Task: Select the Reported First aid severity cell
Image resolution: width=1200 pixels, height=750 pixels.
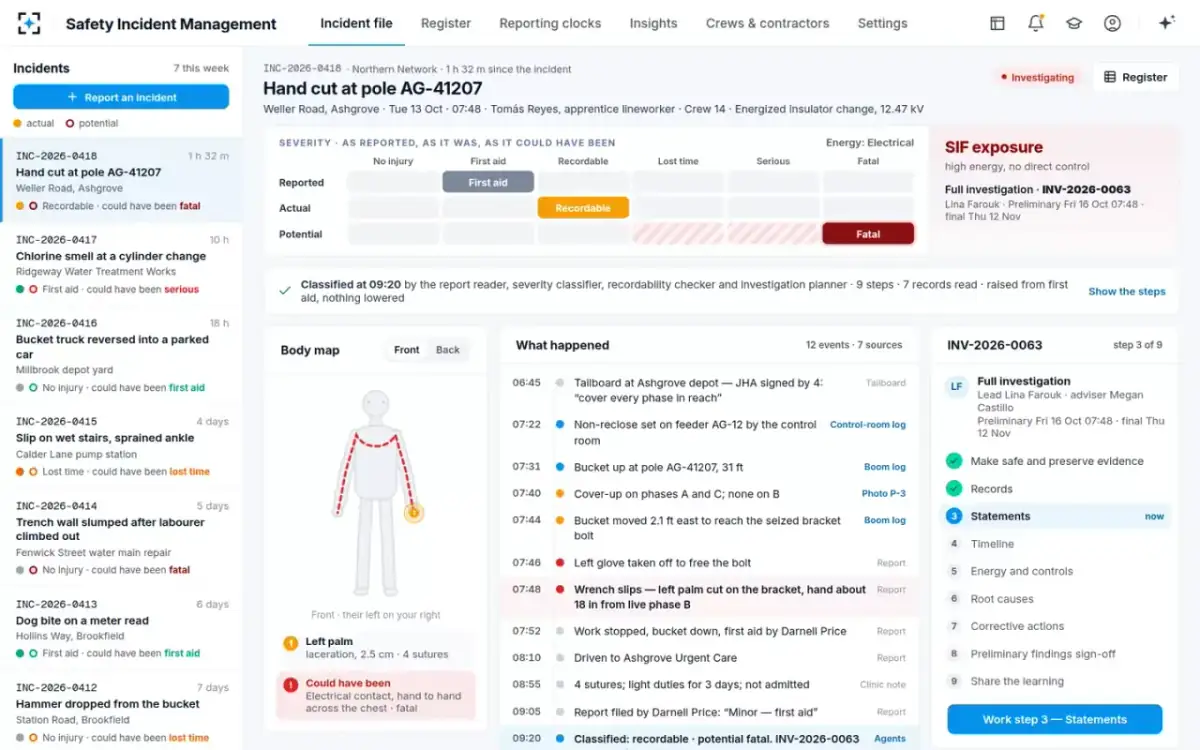Action: (488, 182)
